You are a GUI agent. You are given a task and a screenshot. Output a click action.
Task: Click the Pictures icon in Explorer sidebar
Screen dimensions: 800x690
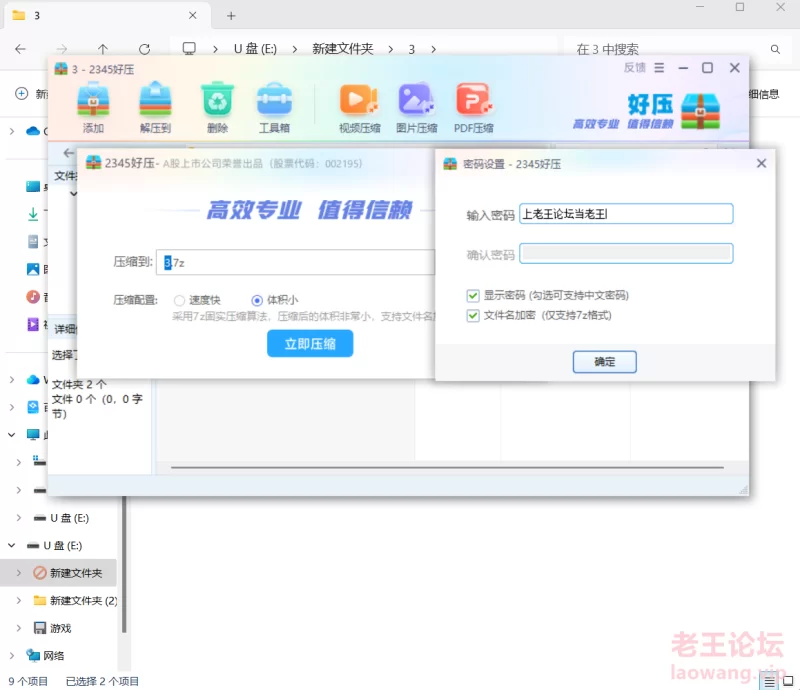(33, 269)
